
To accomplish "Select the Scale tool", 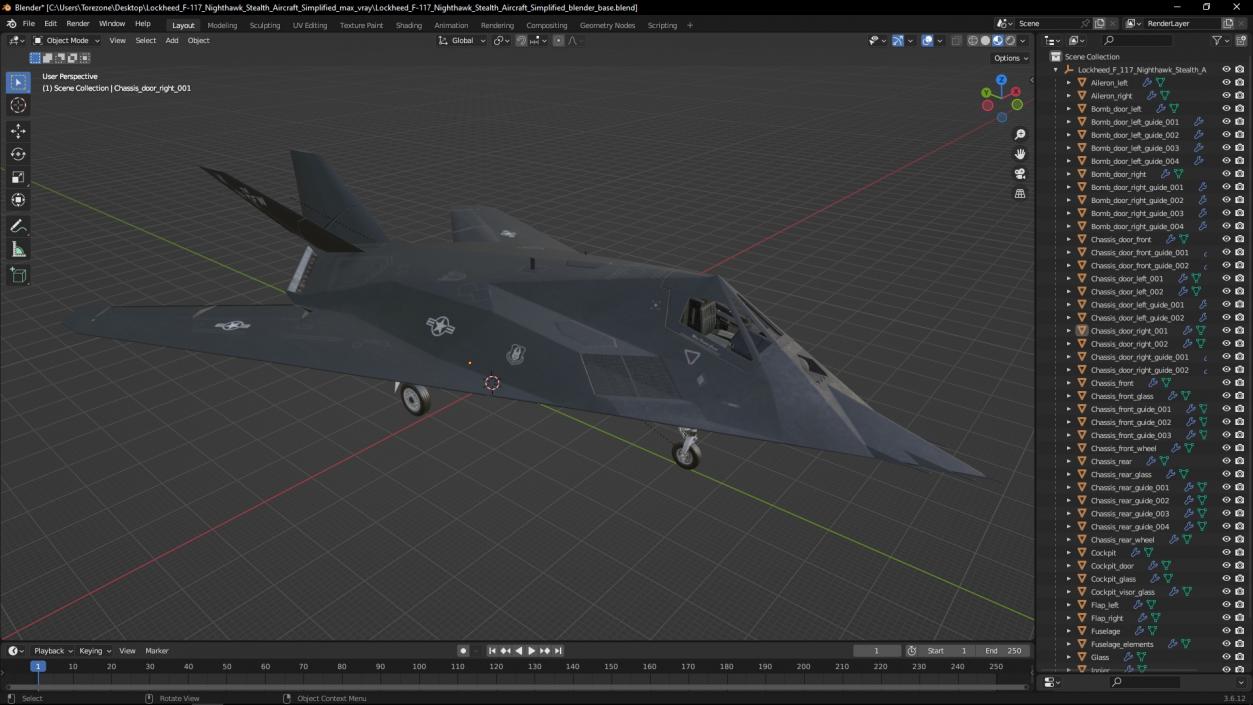I will pos(18,177).
